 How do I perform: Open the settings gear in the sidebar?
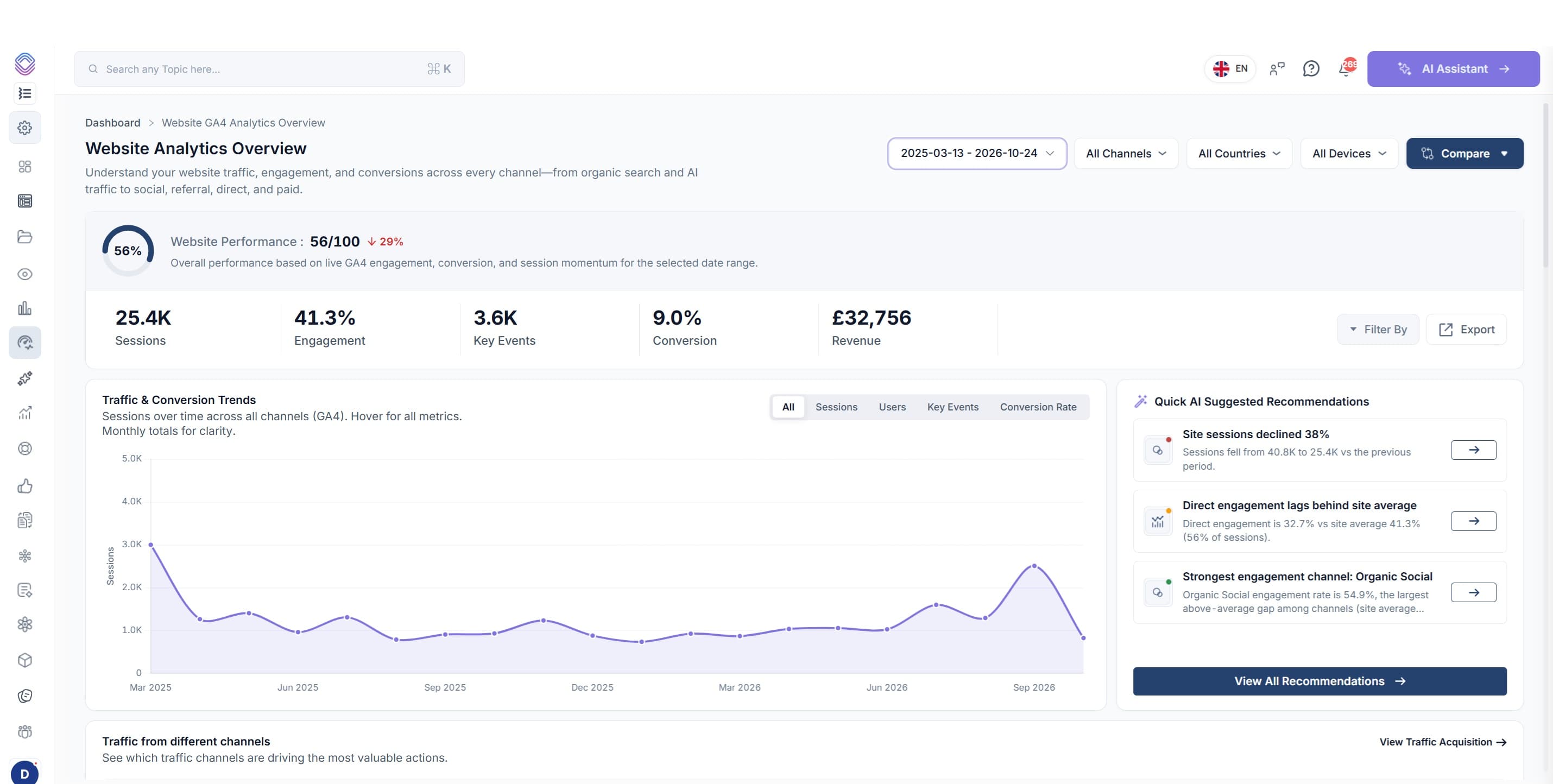[25, 128]
